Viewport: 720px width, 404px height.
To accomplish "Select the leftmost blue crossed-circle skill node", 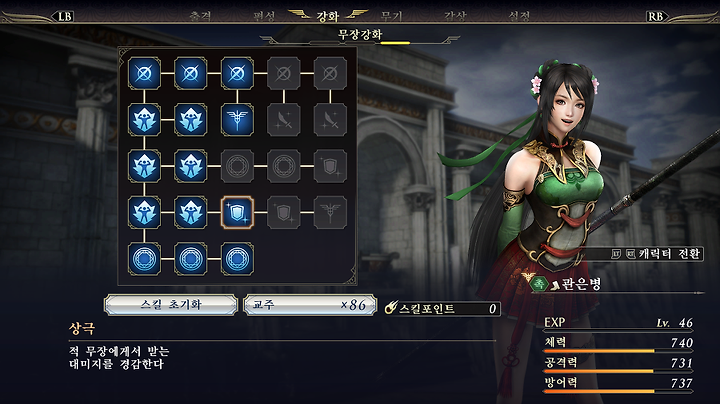I will pyautogui.click(x=144, y=73).
